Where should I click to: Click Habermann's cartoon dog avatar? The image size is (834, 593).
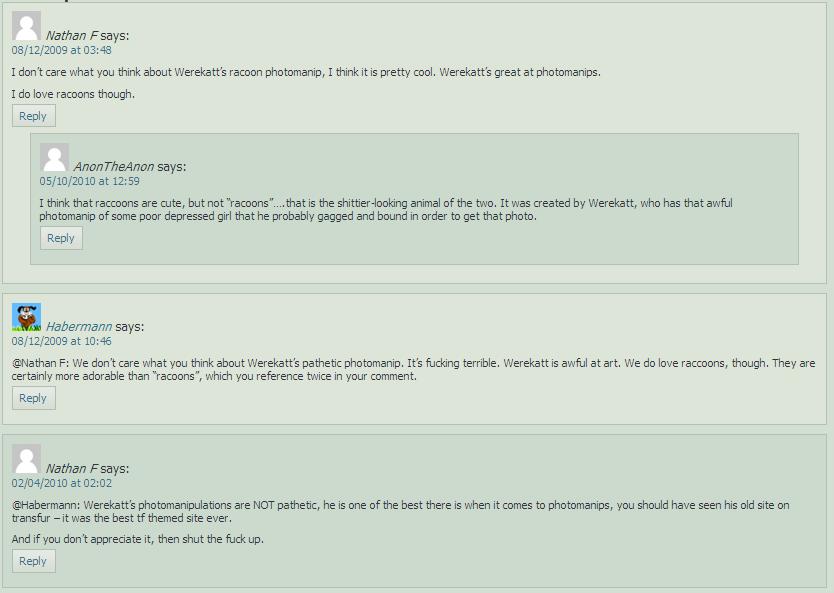(x=26, y=317)
